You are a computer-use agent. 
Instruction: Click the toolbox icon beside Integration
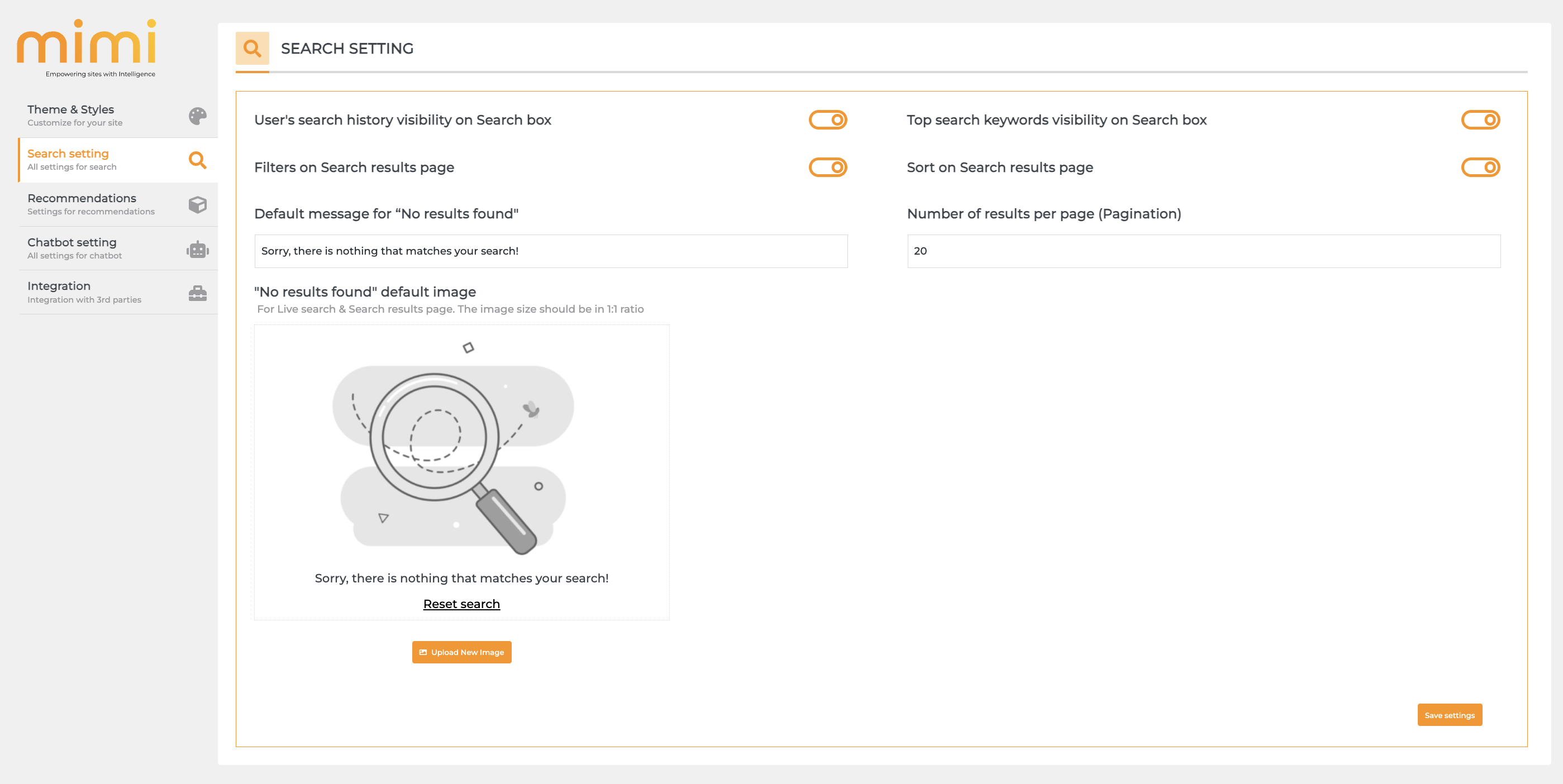(x=197, y=294)
